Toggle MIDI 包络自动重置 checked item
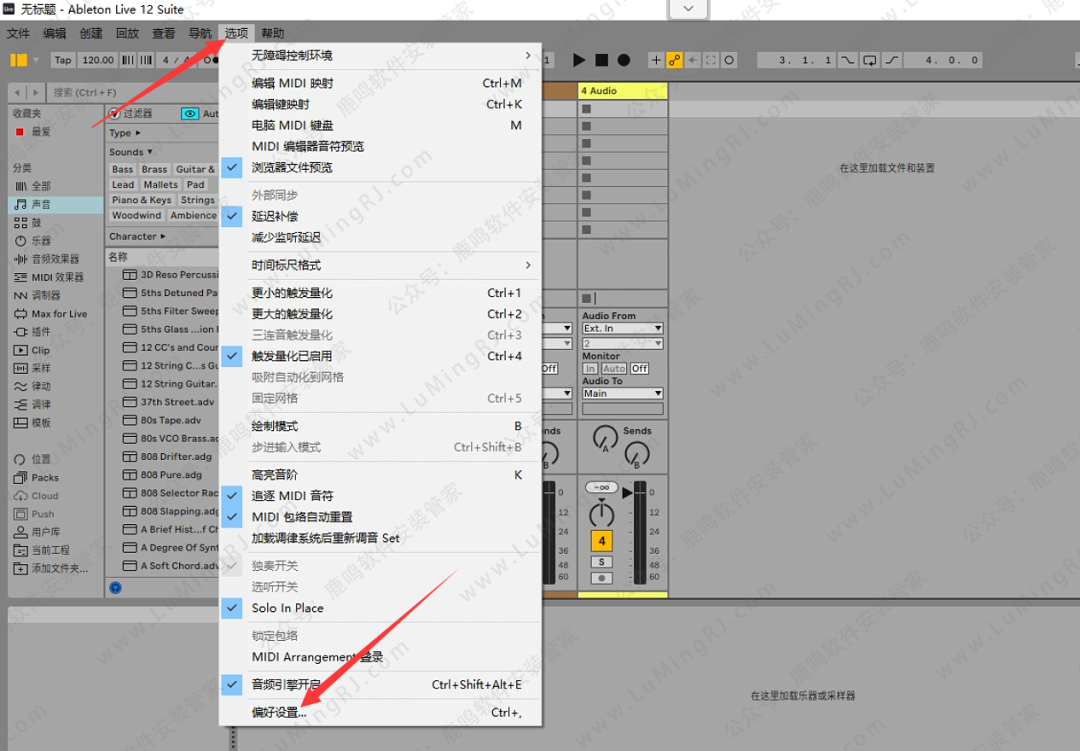 (380, 517)
